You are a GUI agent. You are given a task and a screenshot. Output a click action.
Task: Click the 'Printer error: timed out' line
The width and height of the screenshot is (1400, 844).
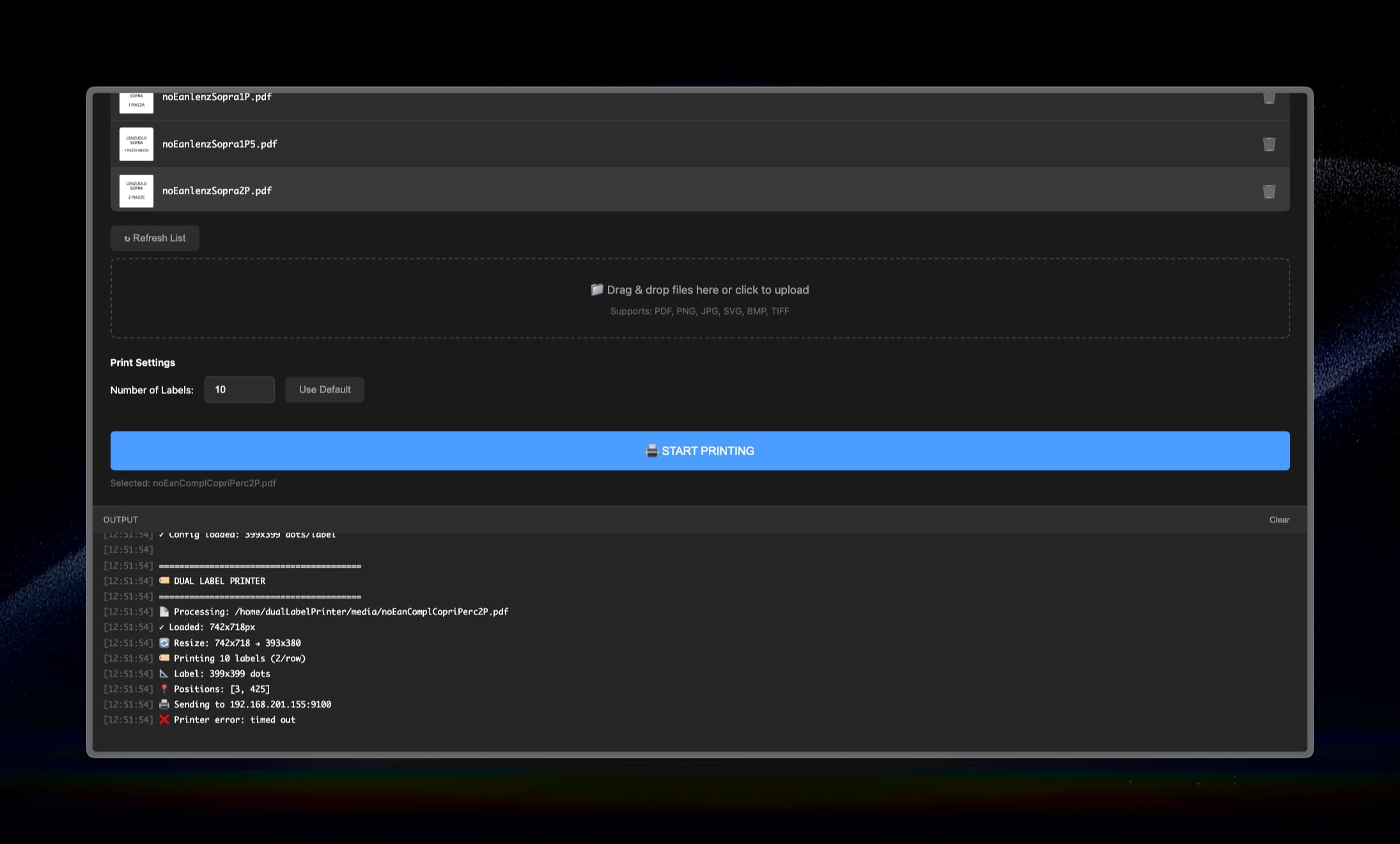(x=199, y=720)
